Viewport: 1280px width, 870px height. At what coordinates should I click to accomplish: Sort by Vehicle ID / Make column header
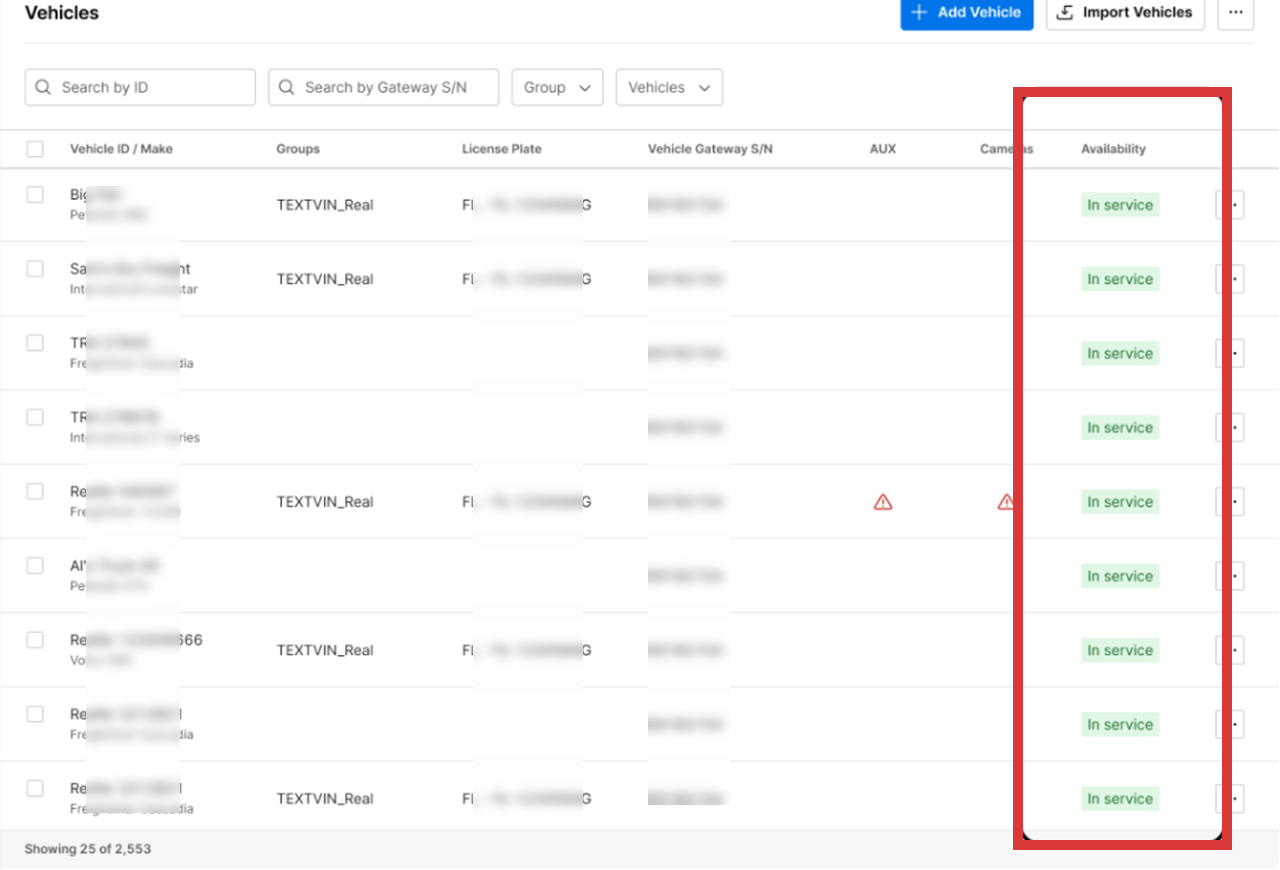121,149
